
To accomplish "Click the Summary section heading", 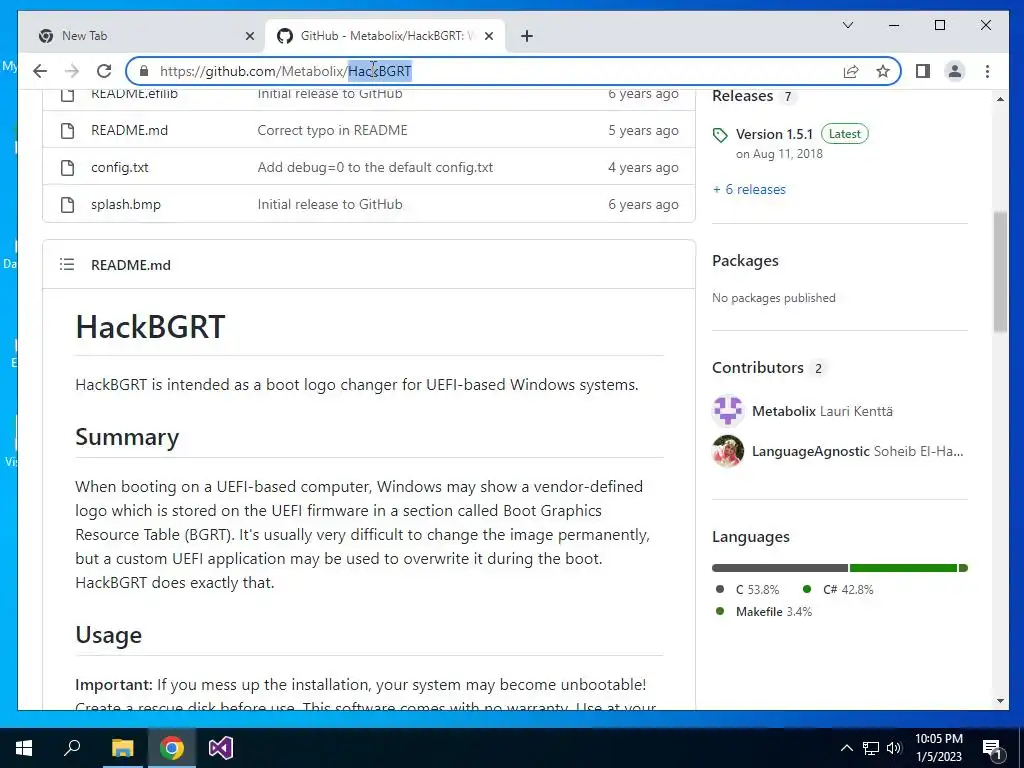I will 127,437.
